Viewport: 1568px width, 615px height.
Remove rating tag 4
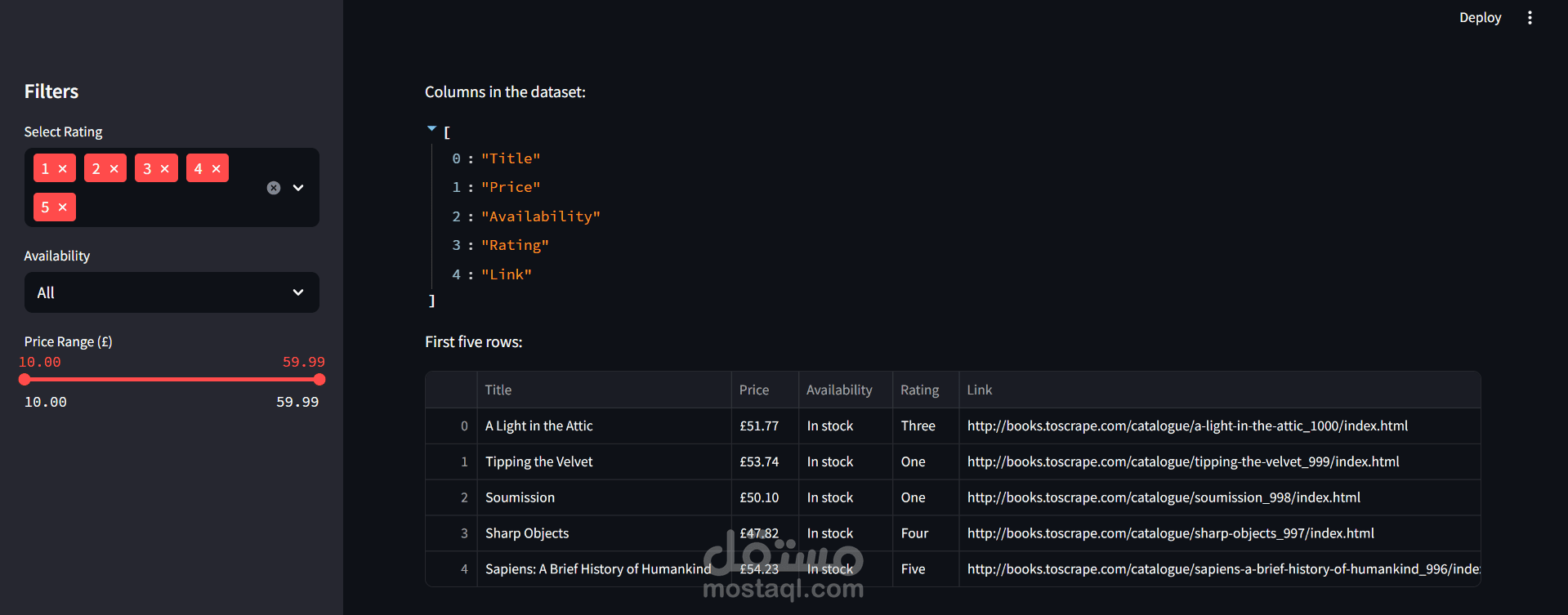(x=217, y=169)
